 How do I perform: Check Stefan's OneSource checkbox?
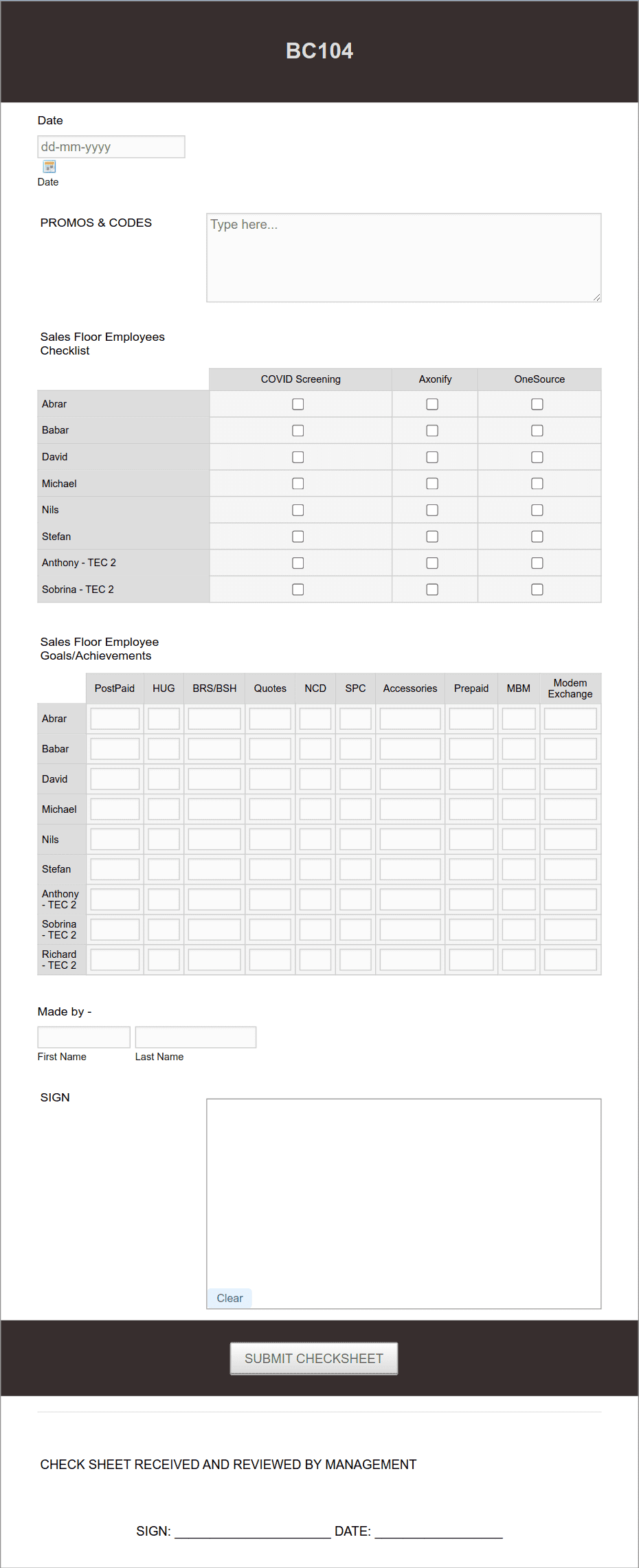click(537, 536)
